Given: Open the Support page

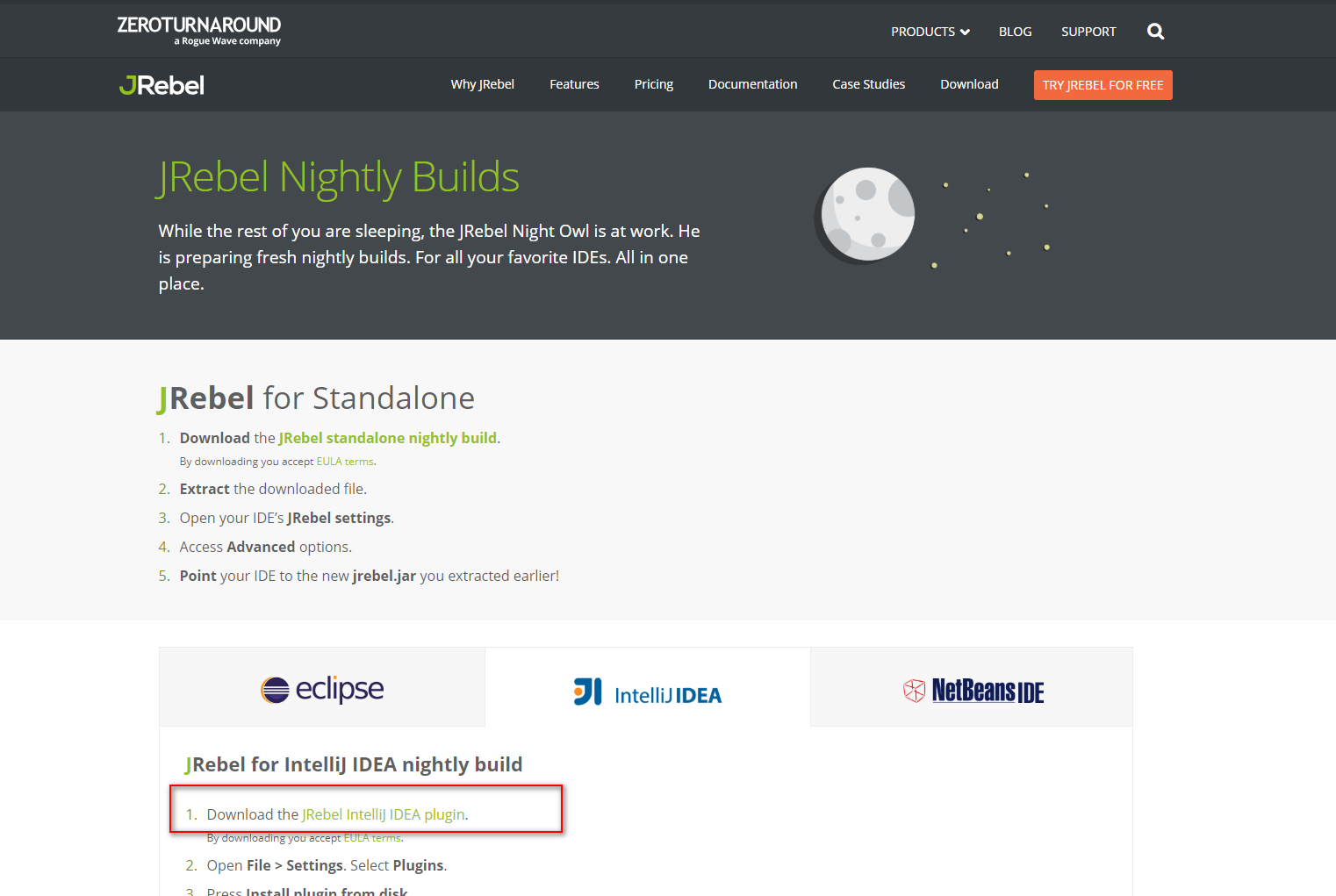Looking at the screenshot, I should tap(1088, 32).
